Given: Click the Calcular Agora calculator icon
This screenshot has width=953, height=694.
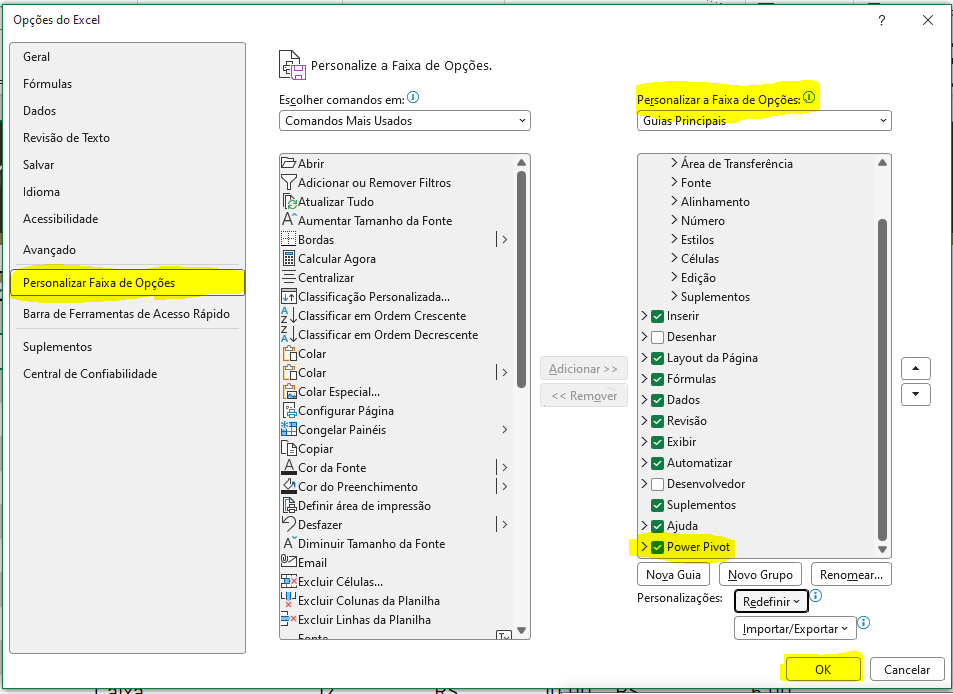Looking at the screenshot, I should point(289,258).
